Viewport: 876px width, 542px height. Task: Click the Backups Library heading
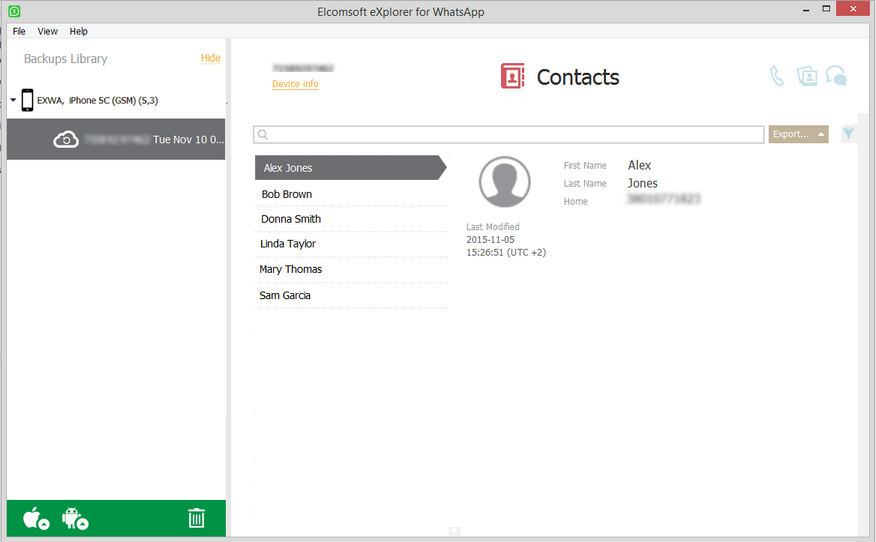tap(65, 59)
